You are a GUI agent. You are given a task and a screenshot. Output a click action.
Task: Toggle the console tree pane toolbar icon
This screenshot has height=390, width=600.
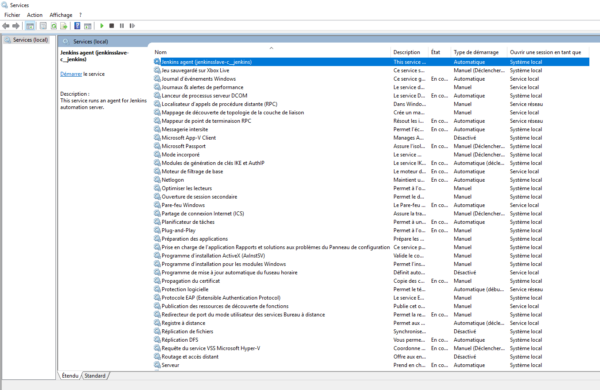click(x=30, y=26)
